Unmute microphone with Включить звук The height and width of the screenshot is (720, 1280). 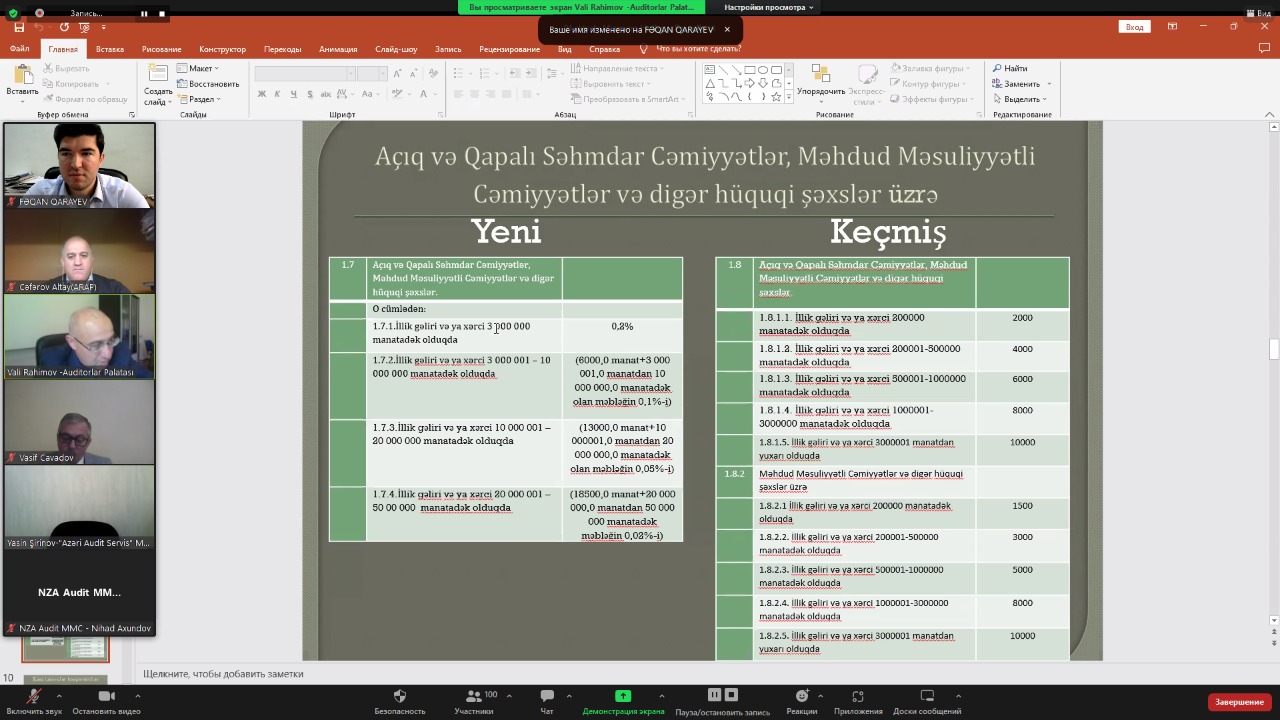pyautogui.click(x=34, y=697)
